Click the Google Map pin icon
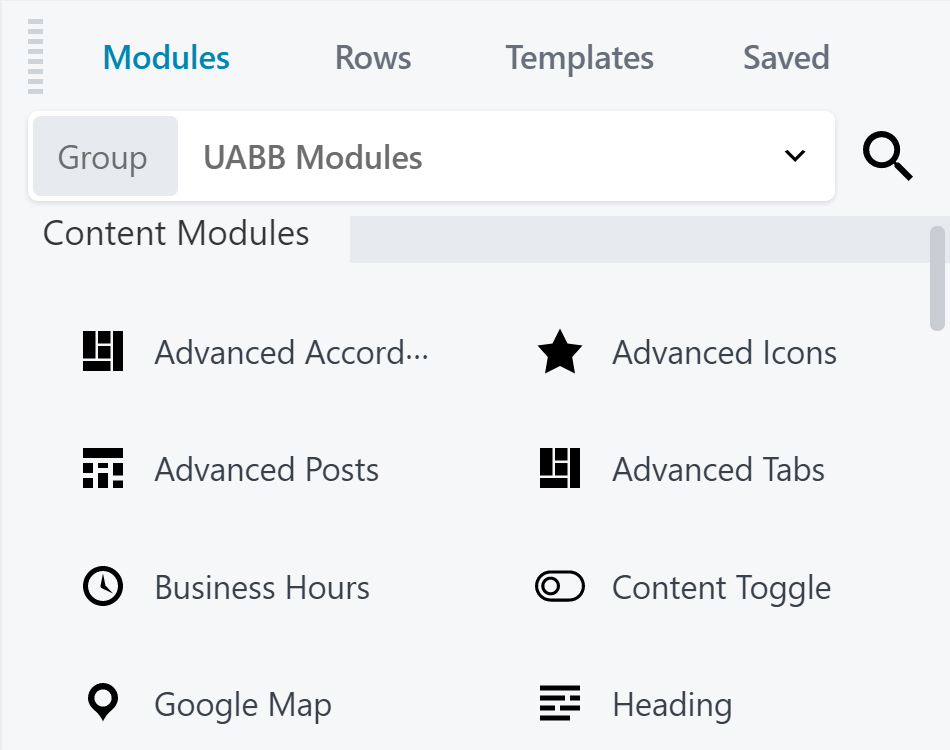950x750 pixels. point(102,703)
